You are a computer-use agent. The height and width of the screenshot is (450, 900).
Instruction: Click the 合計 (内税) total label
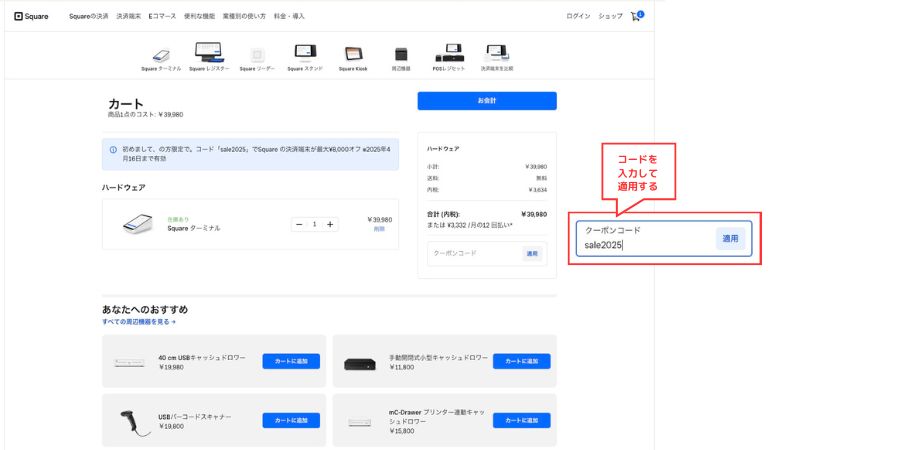pos(443,214)
